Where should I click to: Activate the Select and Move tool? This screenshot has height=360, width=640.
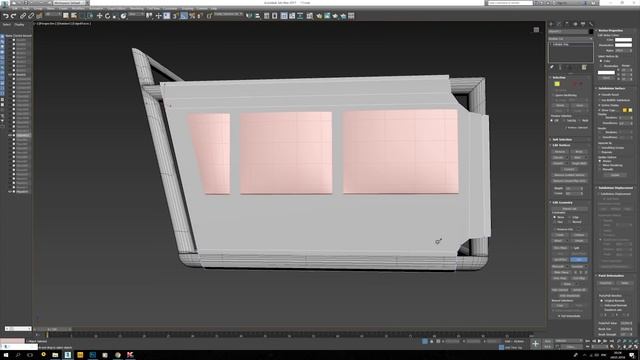coord(99,16)
